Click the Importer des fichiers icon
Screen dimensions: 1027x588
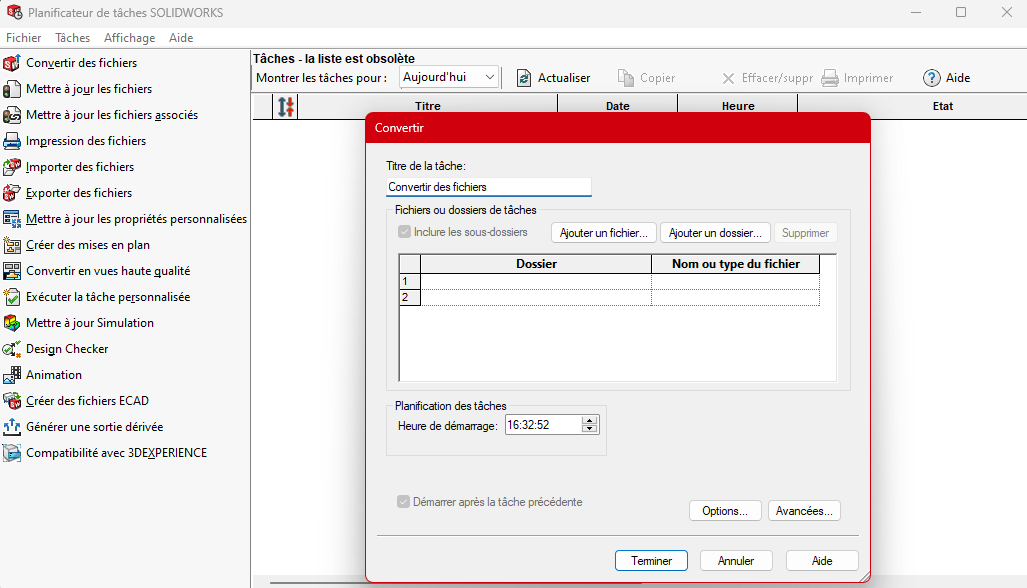click(x=12, y=167)
